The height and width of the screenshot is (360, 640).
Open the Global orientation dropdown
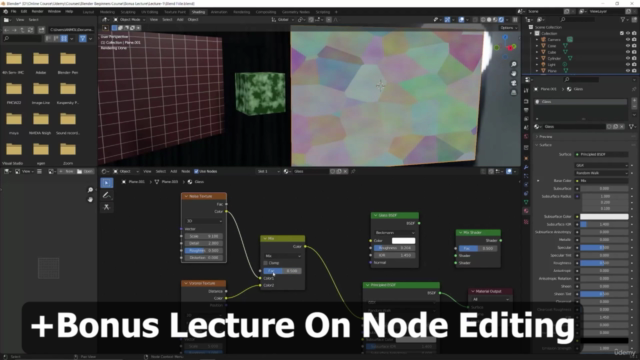pos(283,20)
